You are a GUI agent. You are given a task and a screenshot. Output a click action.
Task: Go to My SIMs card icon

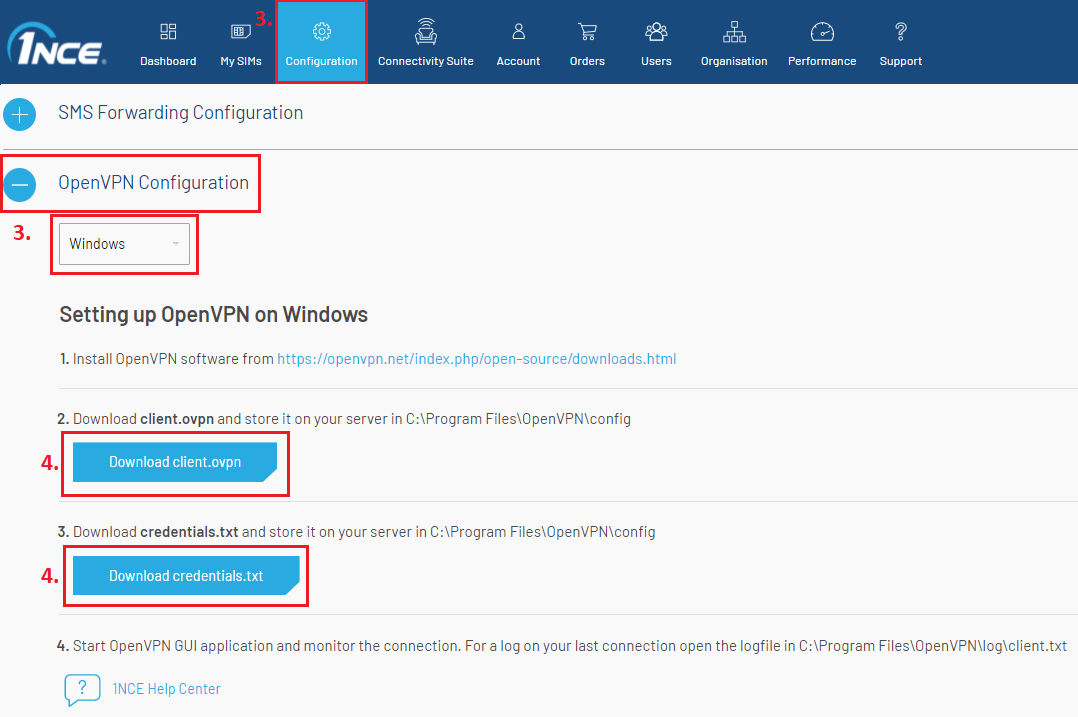(x=241, y=32)
